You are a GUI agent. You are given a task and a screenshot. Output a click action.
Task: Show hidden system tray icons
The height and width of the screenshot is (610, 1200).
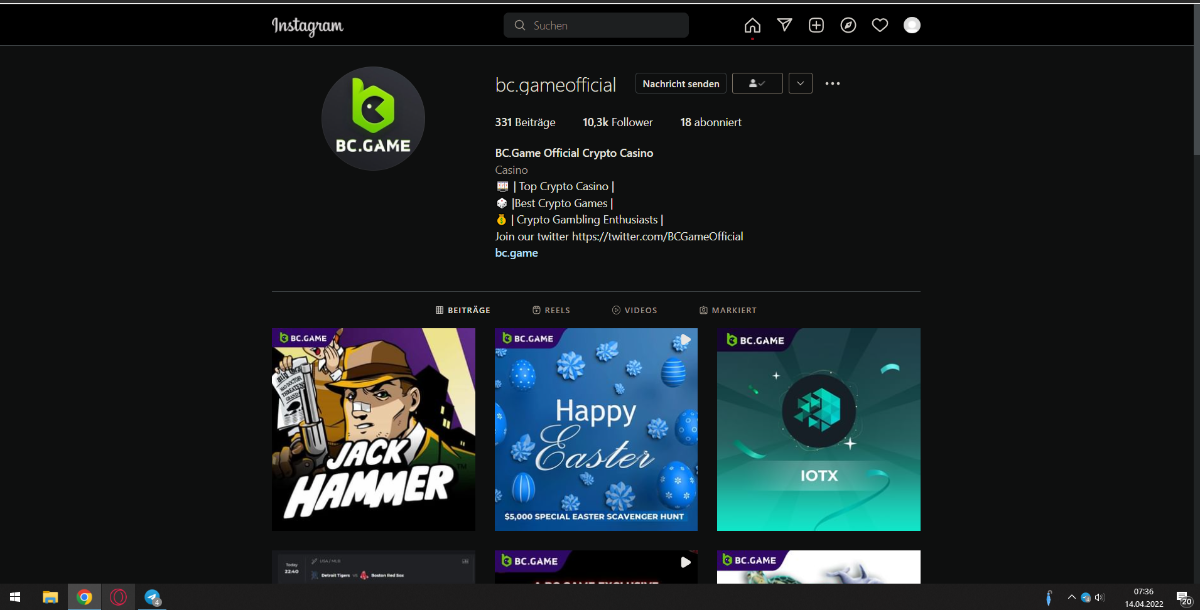1071,597
